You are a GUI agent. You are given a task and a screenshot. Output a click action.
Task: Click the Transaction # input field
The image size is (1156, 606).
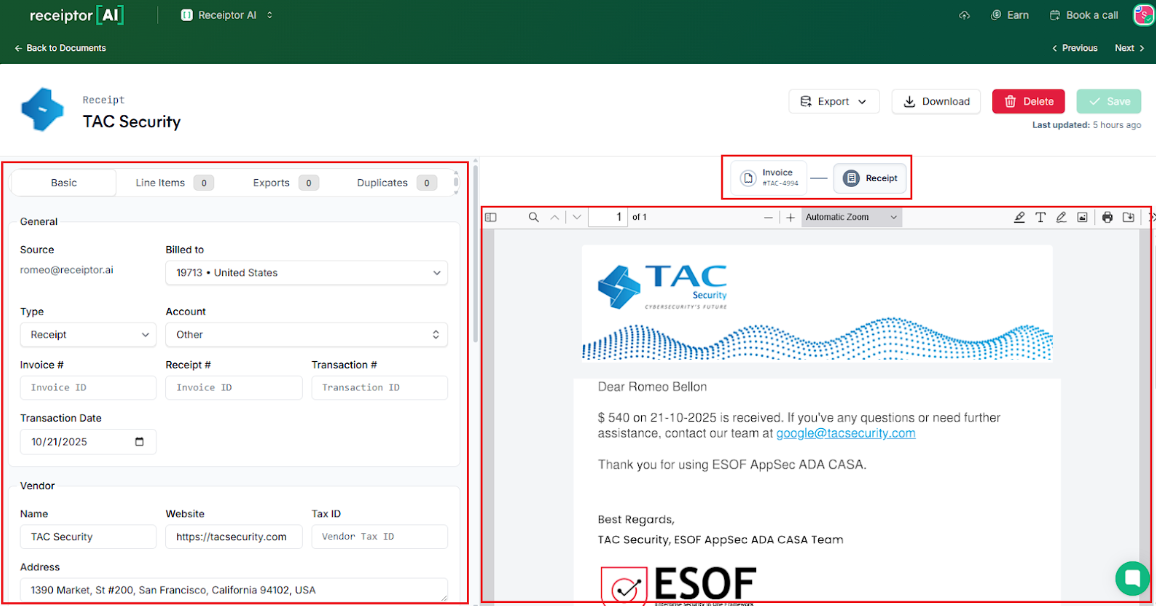tap(380, 388)
